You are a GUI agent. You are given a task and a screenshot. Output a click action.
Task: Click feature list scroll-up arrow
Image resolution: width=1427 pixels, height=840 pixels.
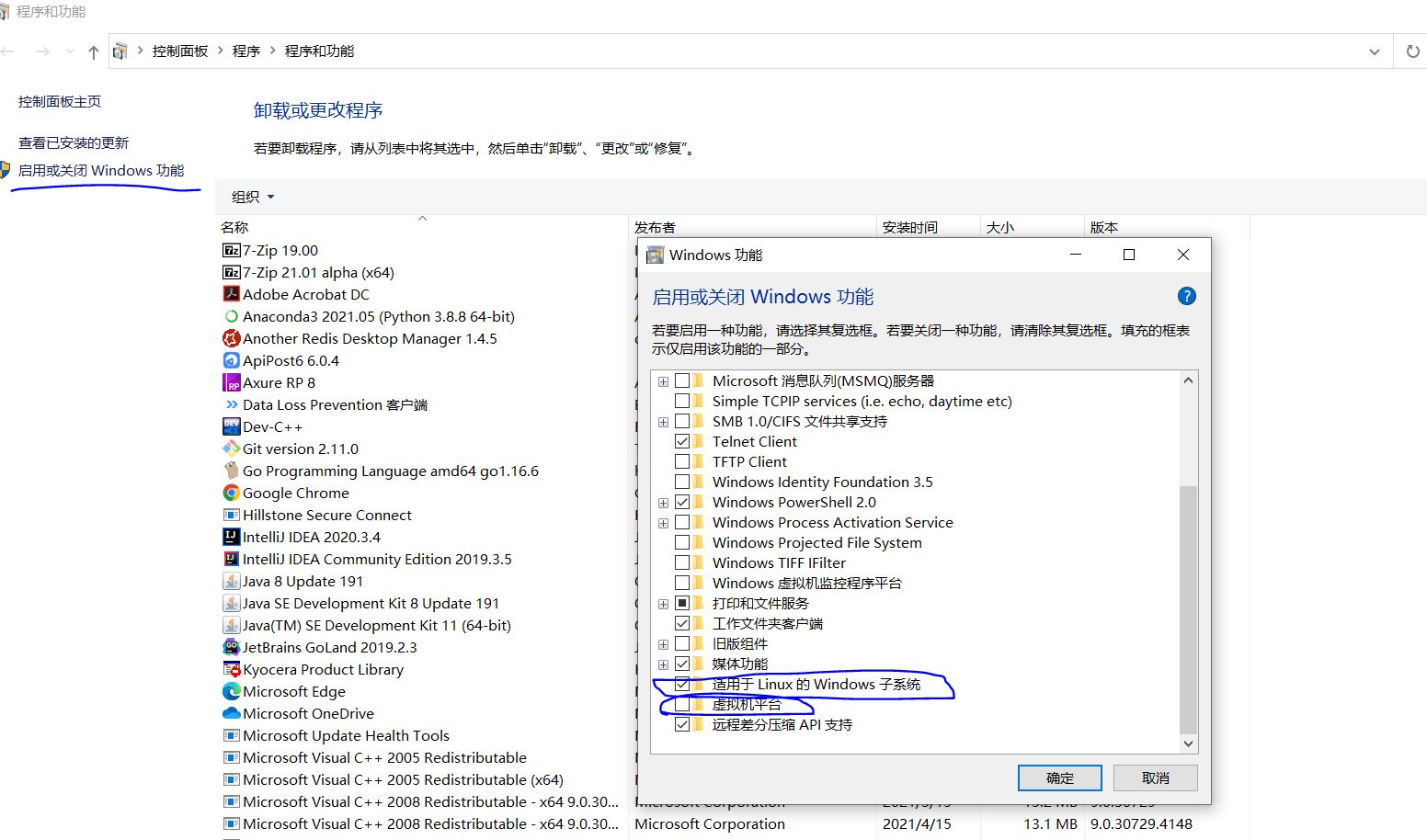1188,380
